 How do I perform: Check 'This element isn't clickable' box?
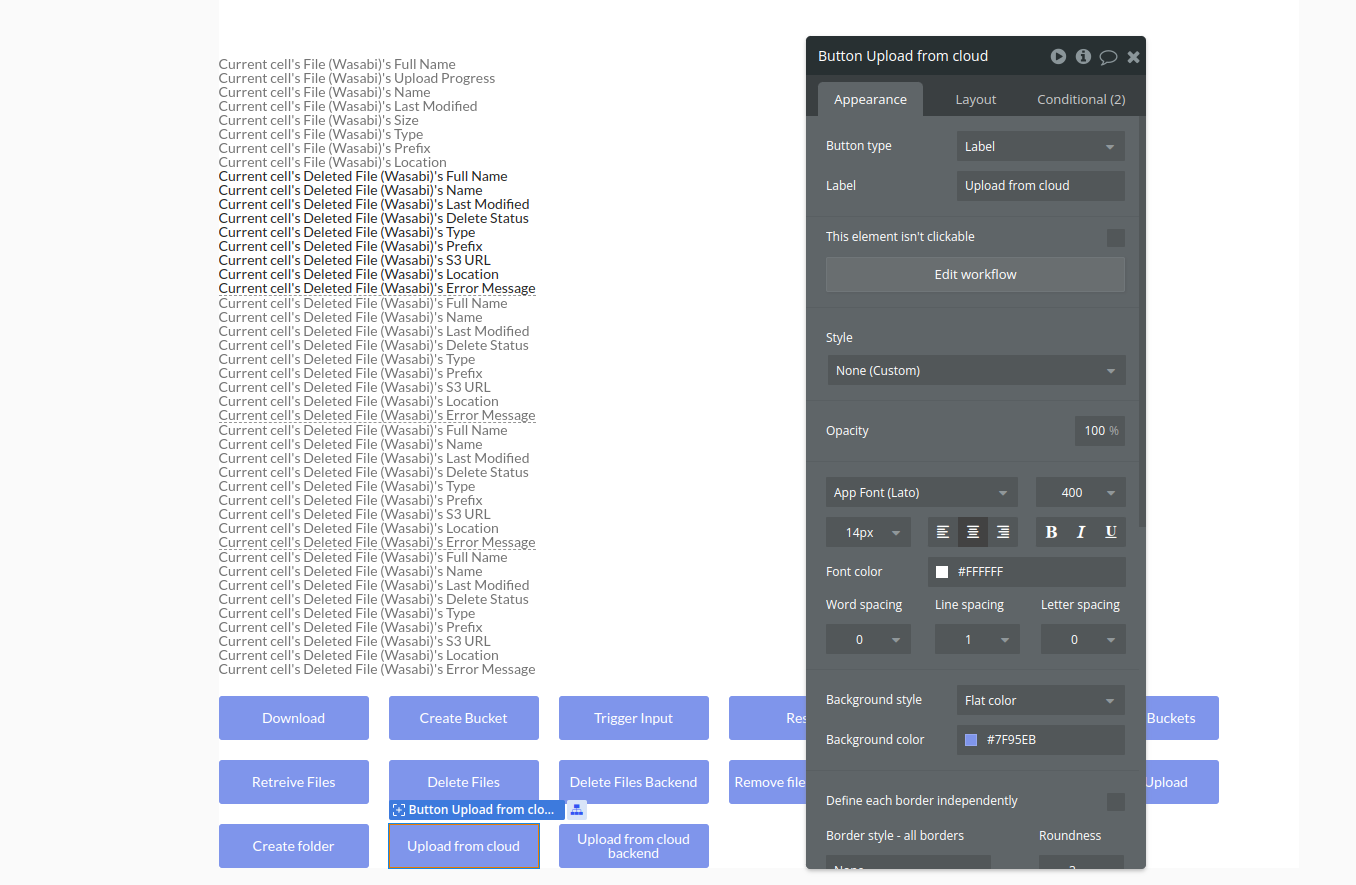(x=1116, y=238)
